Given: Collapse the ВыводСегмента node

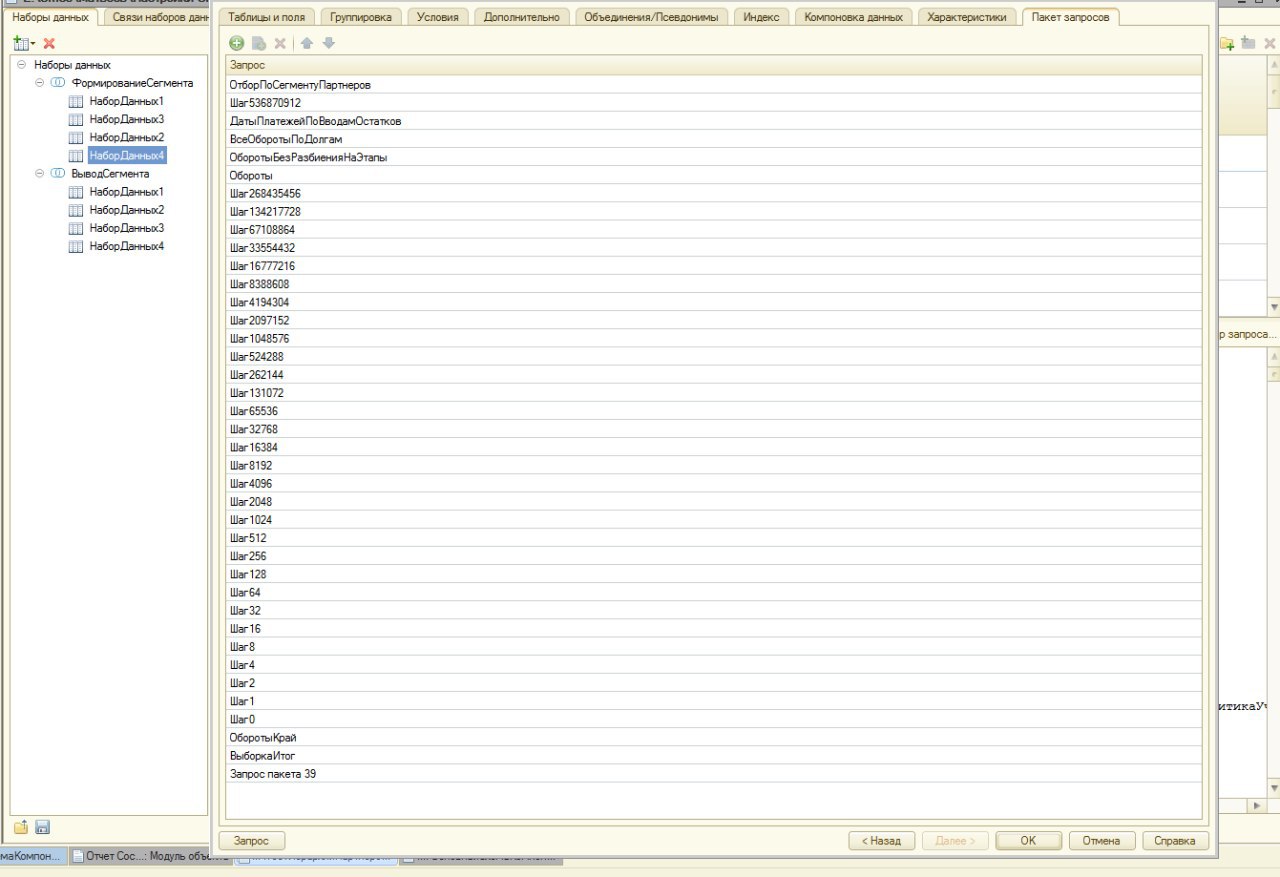Looking at the screenshot, I should click(40, 173).
